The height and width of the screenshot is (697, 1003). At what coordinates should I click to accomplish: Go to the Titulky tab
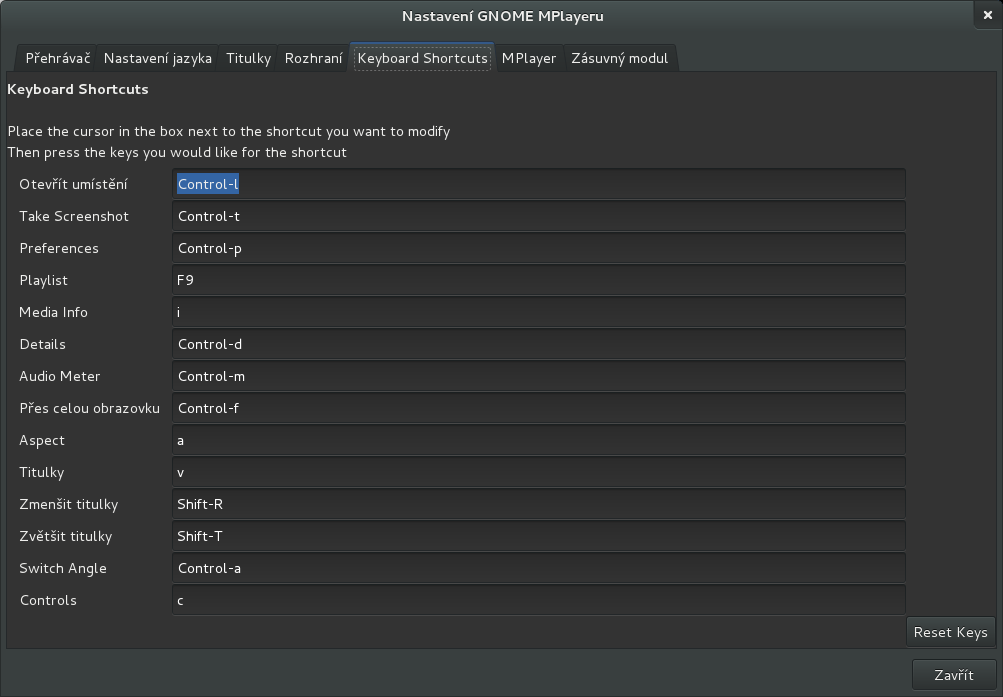click(248, 58)
